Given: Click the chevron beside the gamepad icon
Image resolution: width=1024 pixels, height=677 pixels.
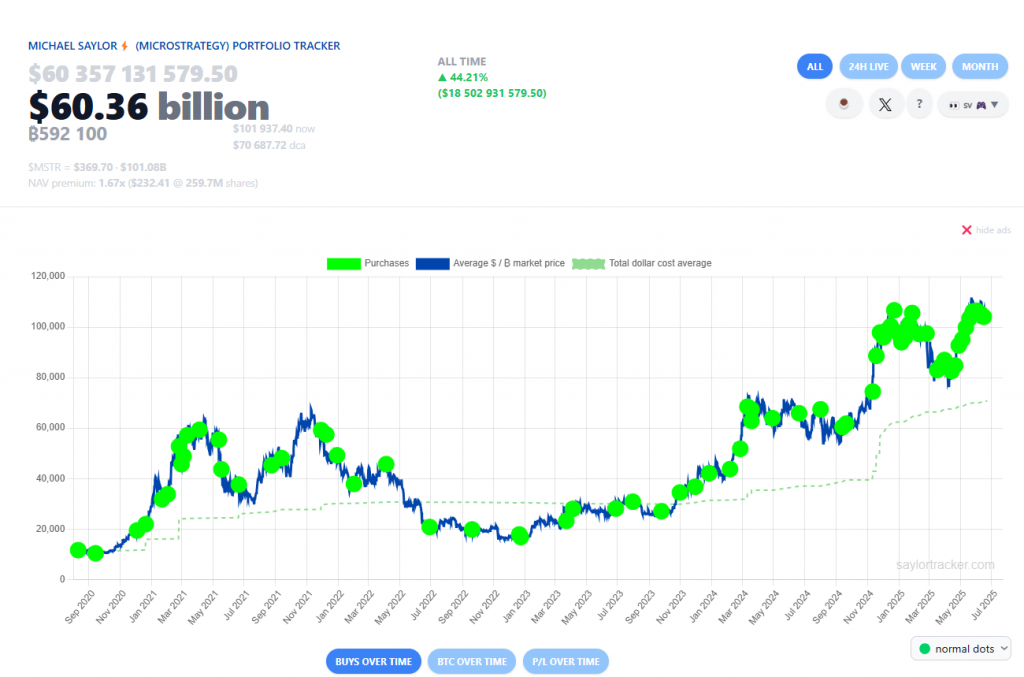Looking at the screenshot, I should click(993, 104).
